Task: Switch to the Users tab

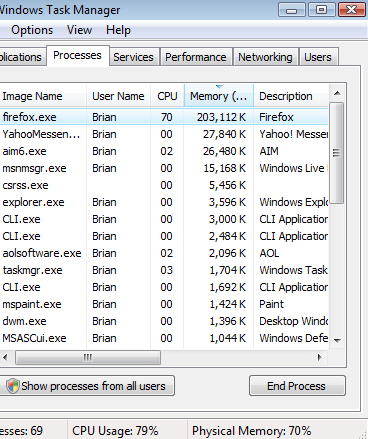Action: click(x=318, y=57)
